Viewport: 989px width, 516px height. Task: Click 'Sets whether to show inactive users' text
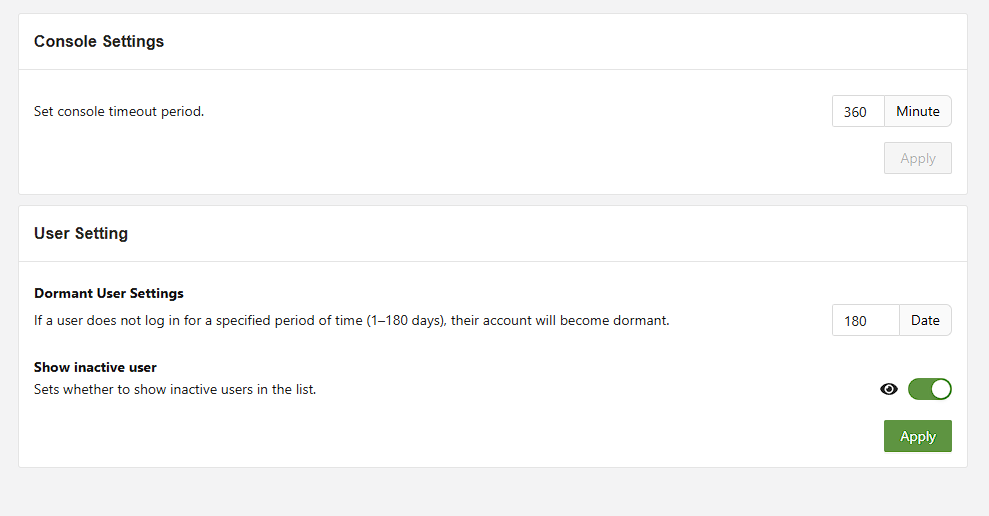pos(175,389)
